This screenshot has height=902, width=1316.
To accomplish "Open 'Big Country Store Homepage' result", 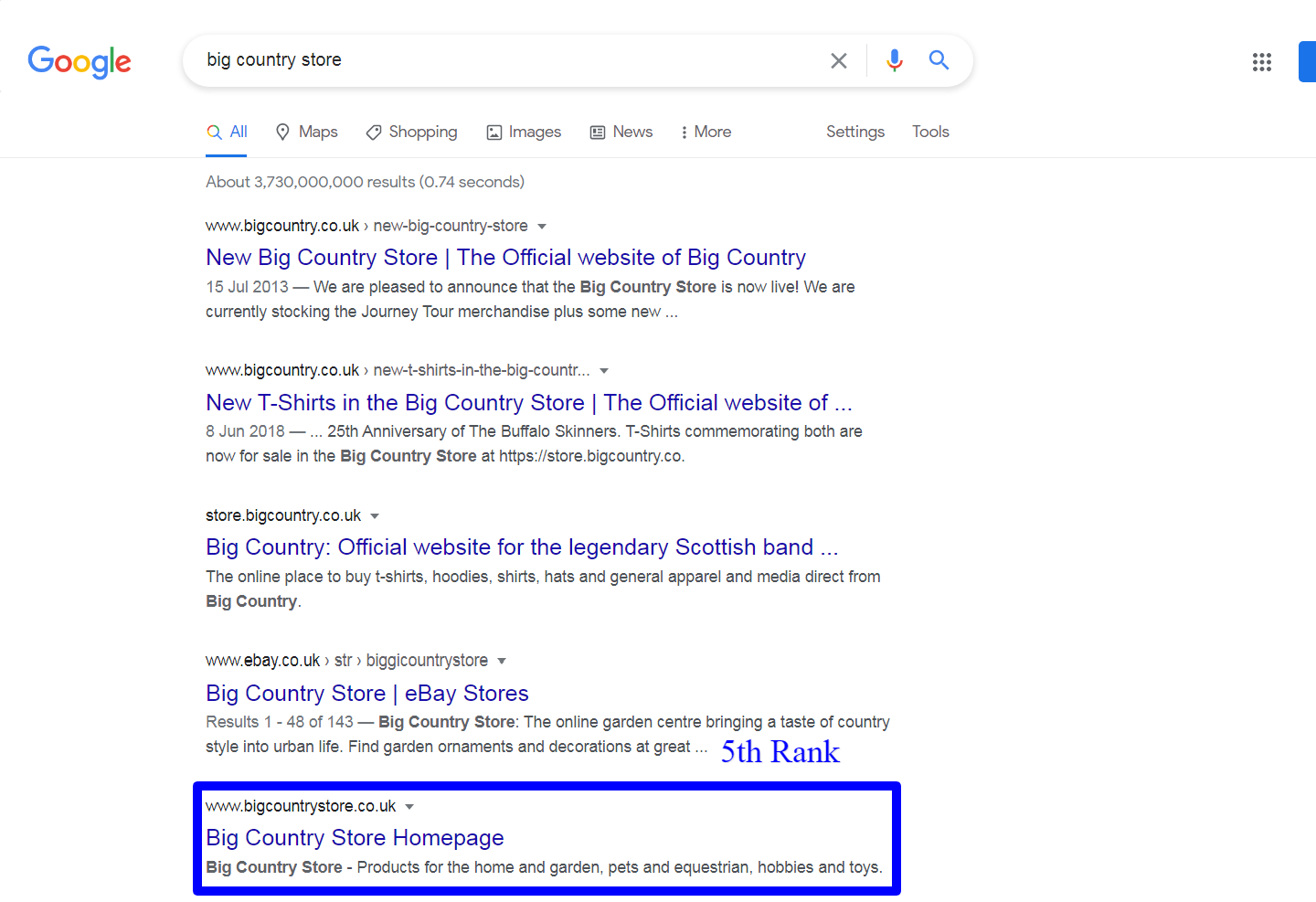I will [355, 838].
